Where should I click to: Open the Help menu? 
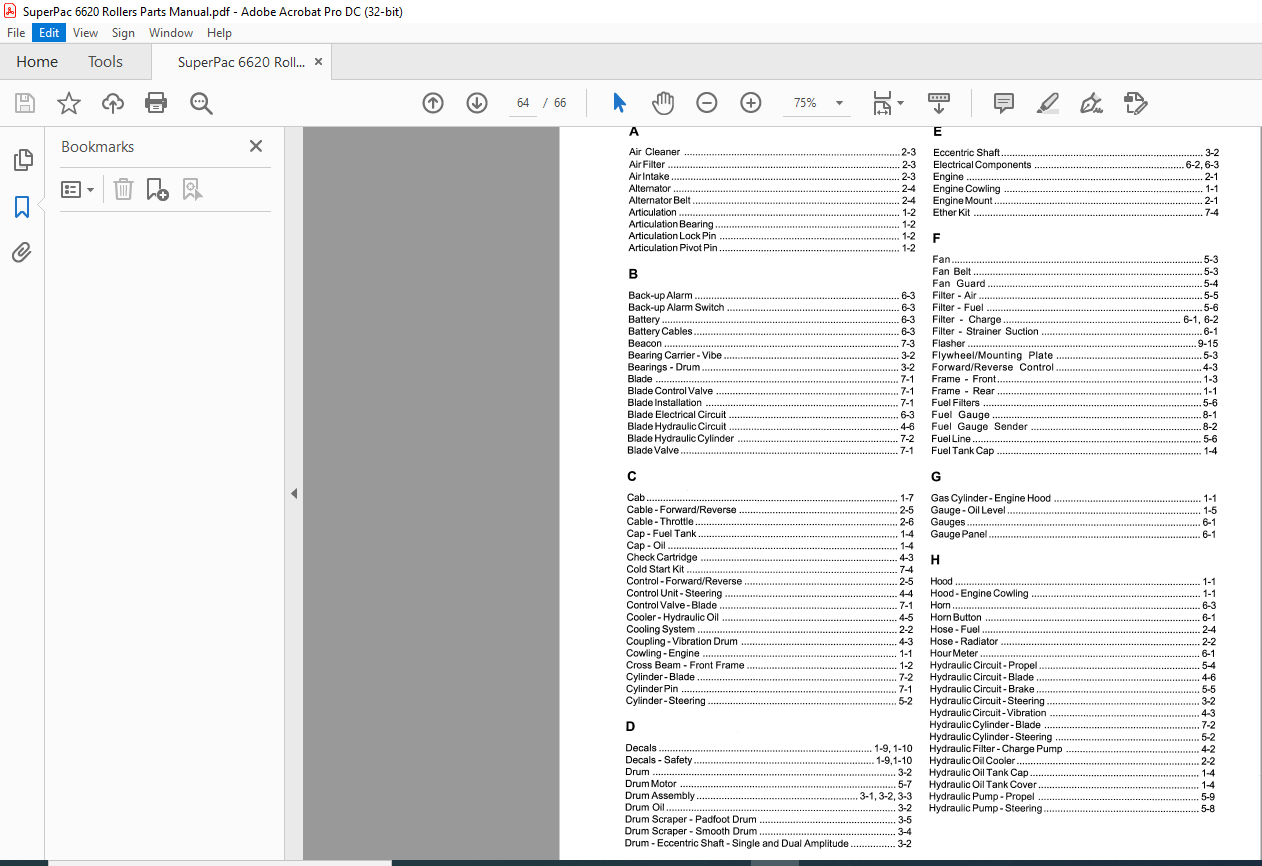click(219, 33)
